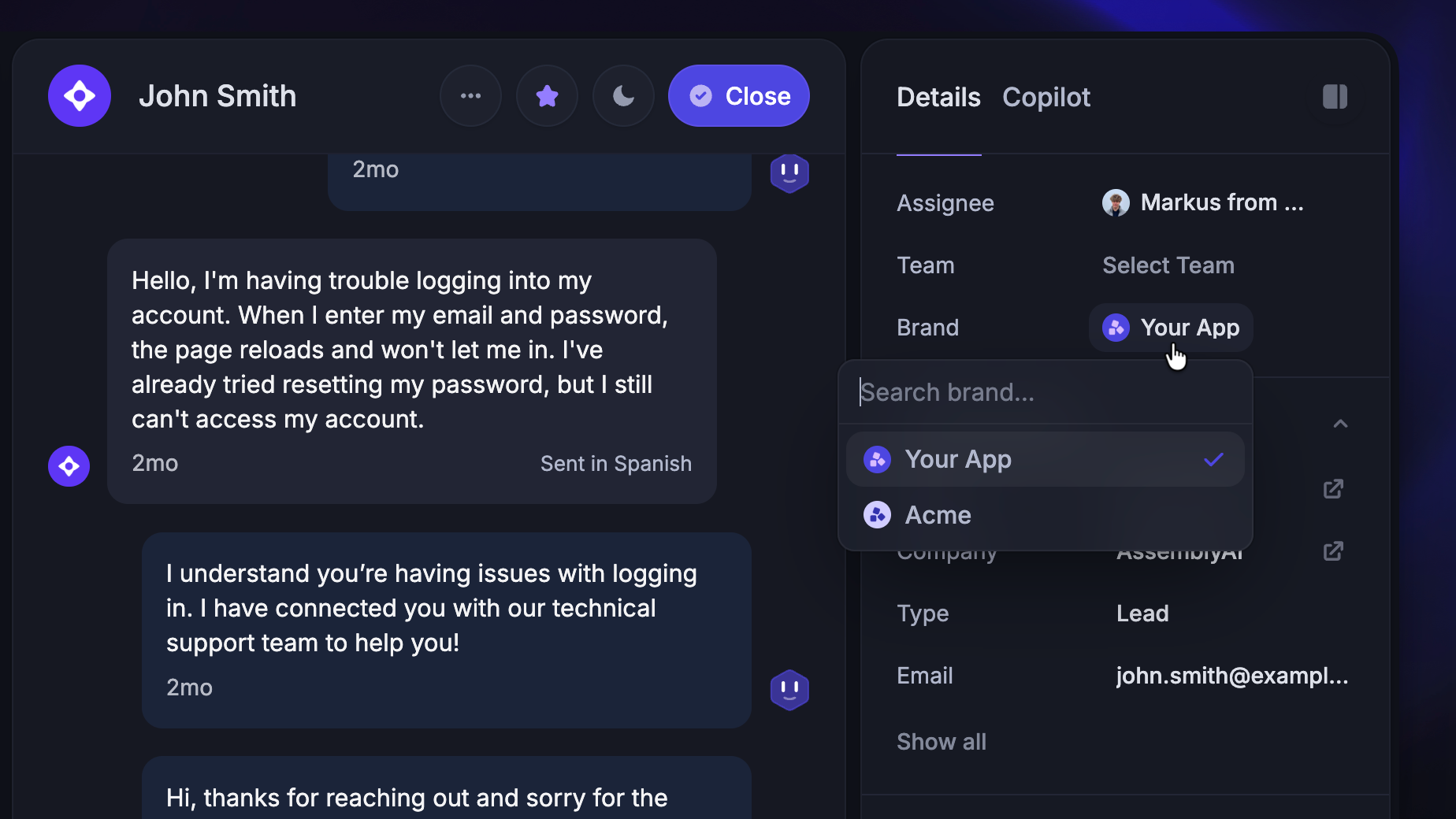Click the John Smith avatar in the header
Screen dimensions: 1456x819
coord(79,95)
